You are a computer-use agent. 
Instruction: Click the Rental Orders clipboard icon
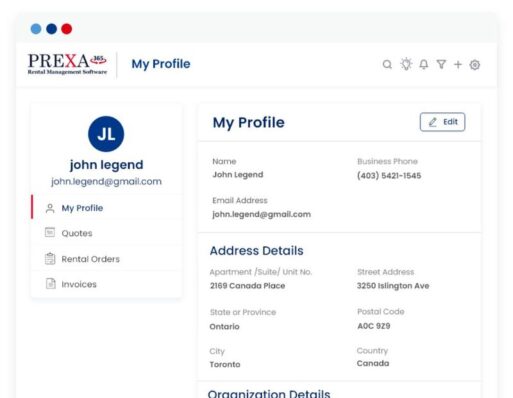tap(50, 258)
